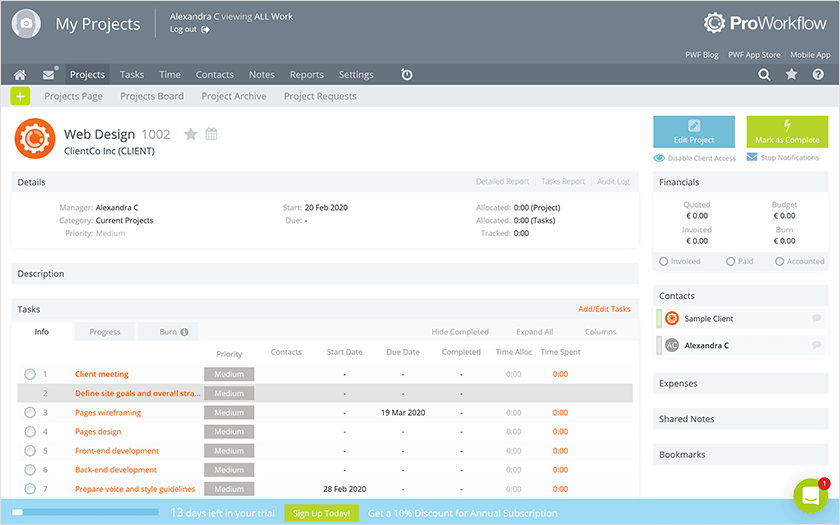Viewport: 840px width, 525px height.
Task: Click Alexandra C message bubble icon
Action: coord(816,345)
